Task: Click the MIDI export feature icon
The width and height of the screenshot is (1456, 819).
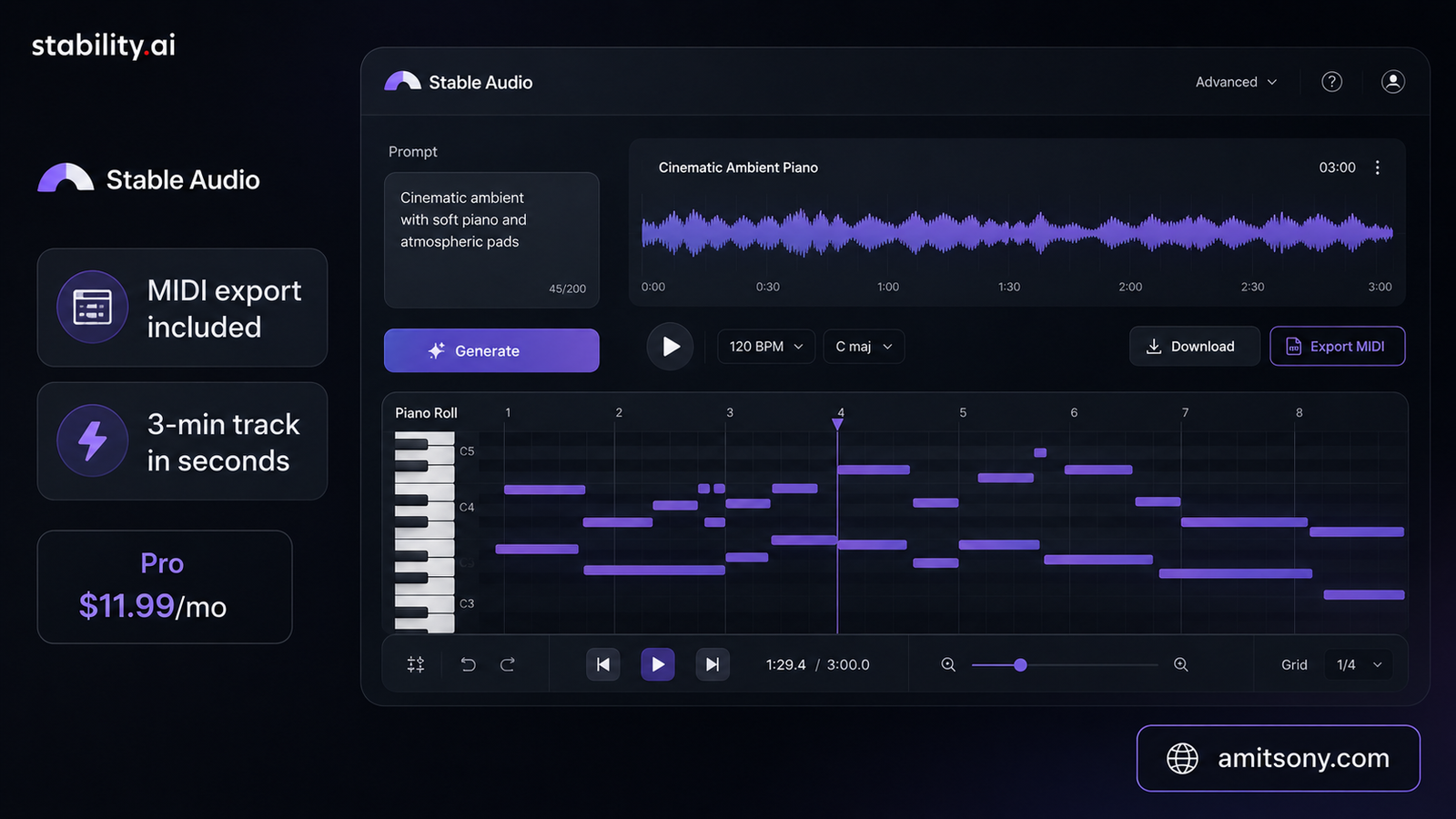Action: pos(93,308)
